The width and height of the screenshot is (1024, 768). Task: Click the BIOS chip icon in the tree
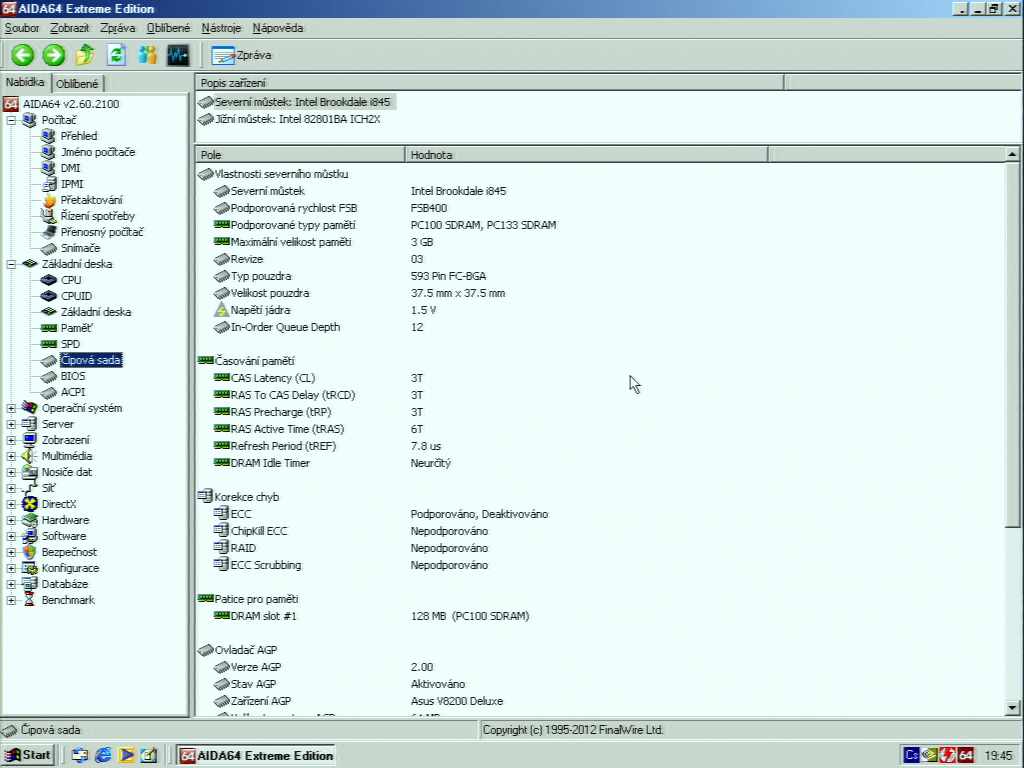tap(49, 376)
